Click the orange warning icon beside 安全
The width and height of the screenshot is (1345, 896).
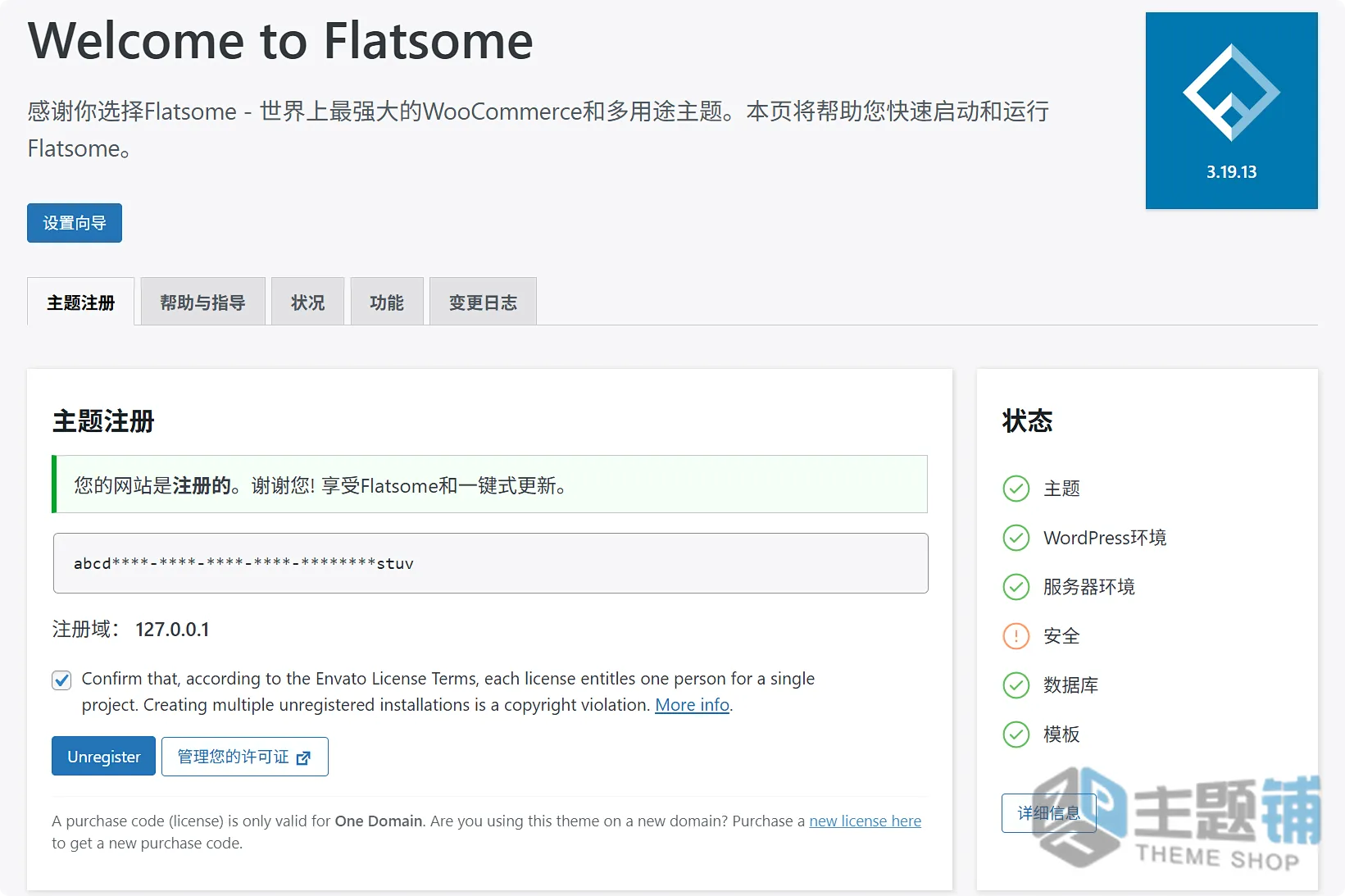point(1016,636)
